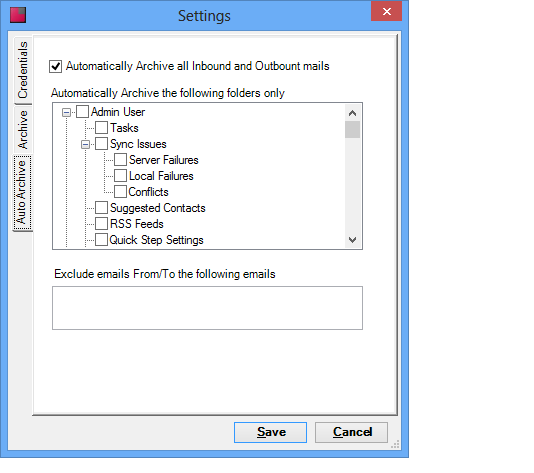
Task: Collapse the Admin User tree node
Action: 66,112
